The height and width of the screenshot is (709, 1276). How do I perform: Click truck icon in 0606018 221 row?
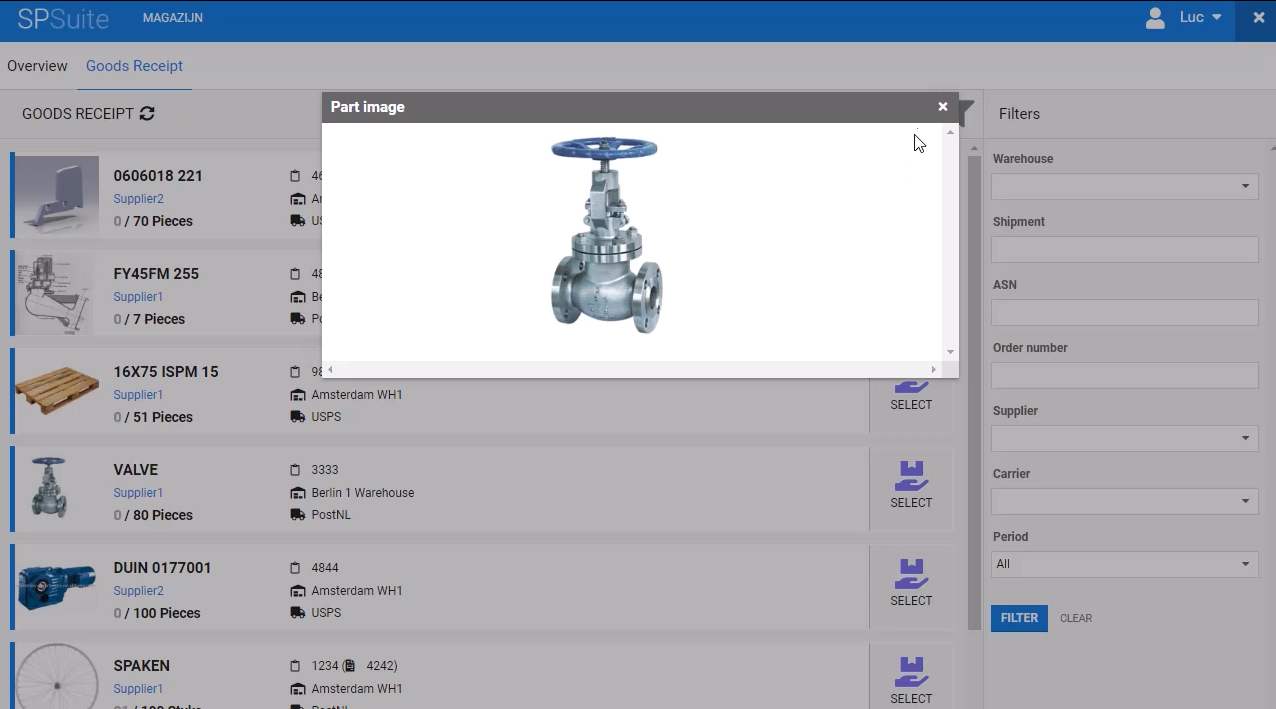click(x=297, y=221)
